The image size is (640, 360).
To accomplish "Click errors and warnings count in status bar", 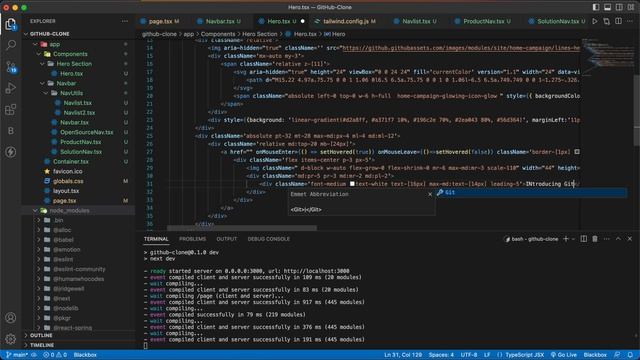I will click(55, 355).
